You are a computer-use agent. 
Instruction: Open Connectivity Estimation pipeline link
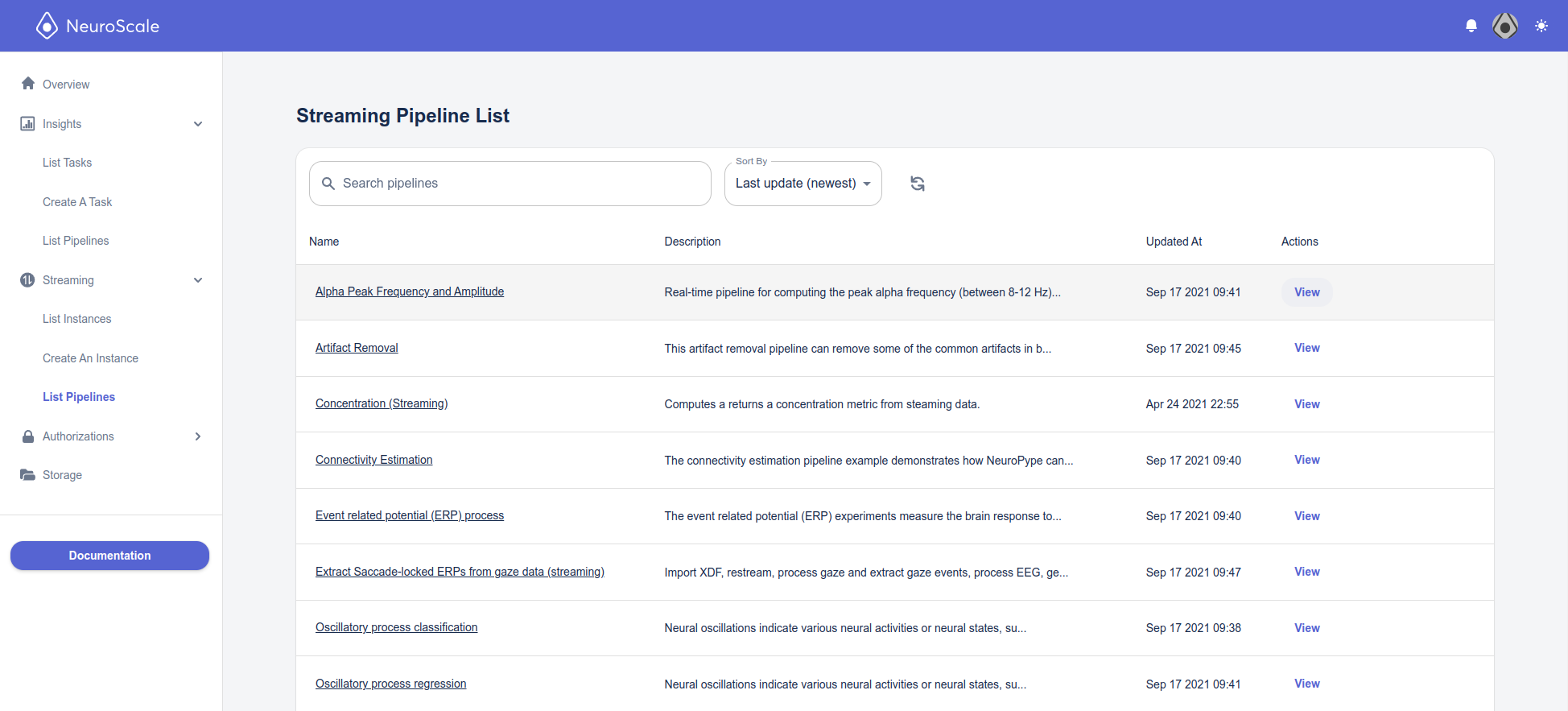tap(373, 460)
